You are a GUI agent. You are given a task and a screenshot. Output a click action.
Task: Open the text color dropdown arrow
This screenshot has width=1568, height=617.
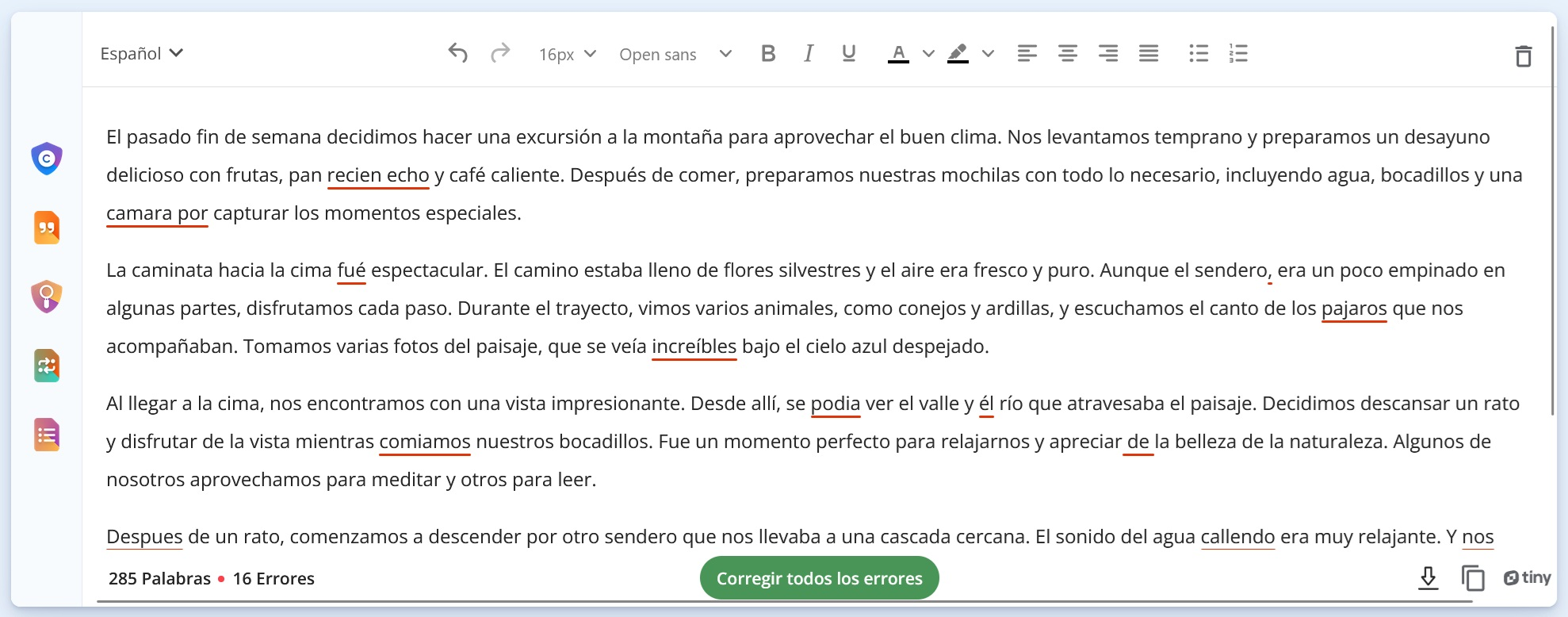pos(928,54)
